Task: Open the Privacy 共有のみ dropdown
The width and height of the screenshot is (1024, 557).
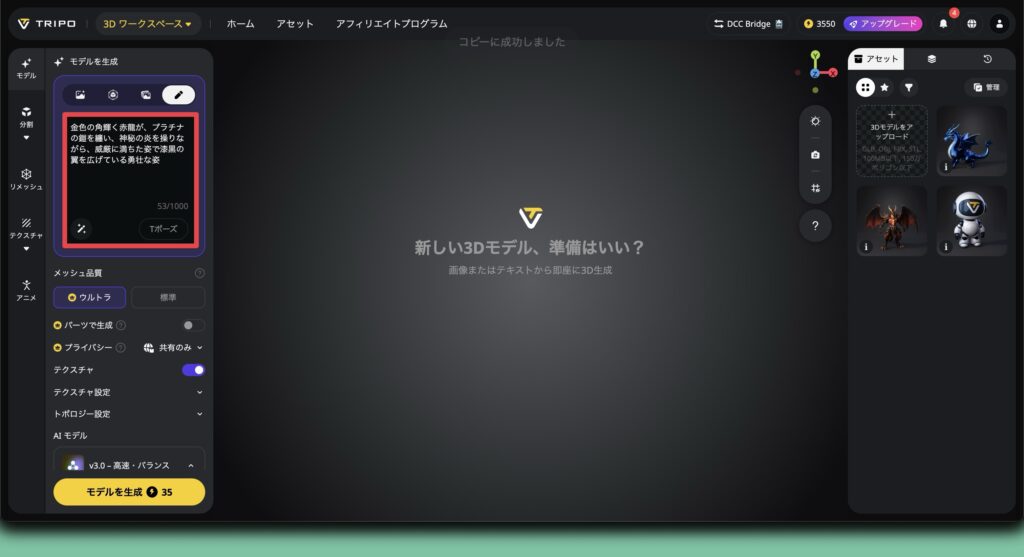Action: 173,348
